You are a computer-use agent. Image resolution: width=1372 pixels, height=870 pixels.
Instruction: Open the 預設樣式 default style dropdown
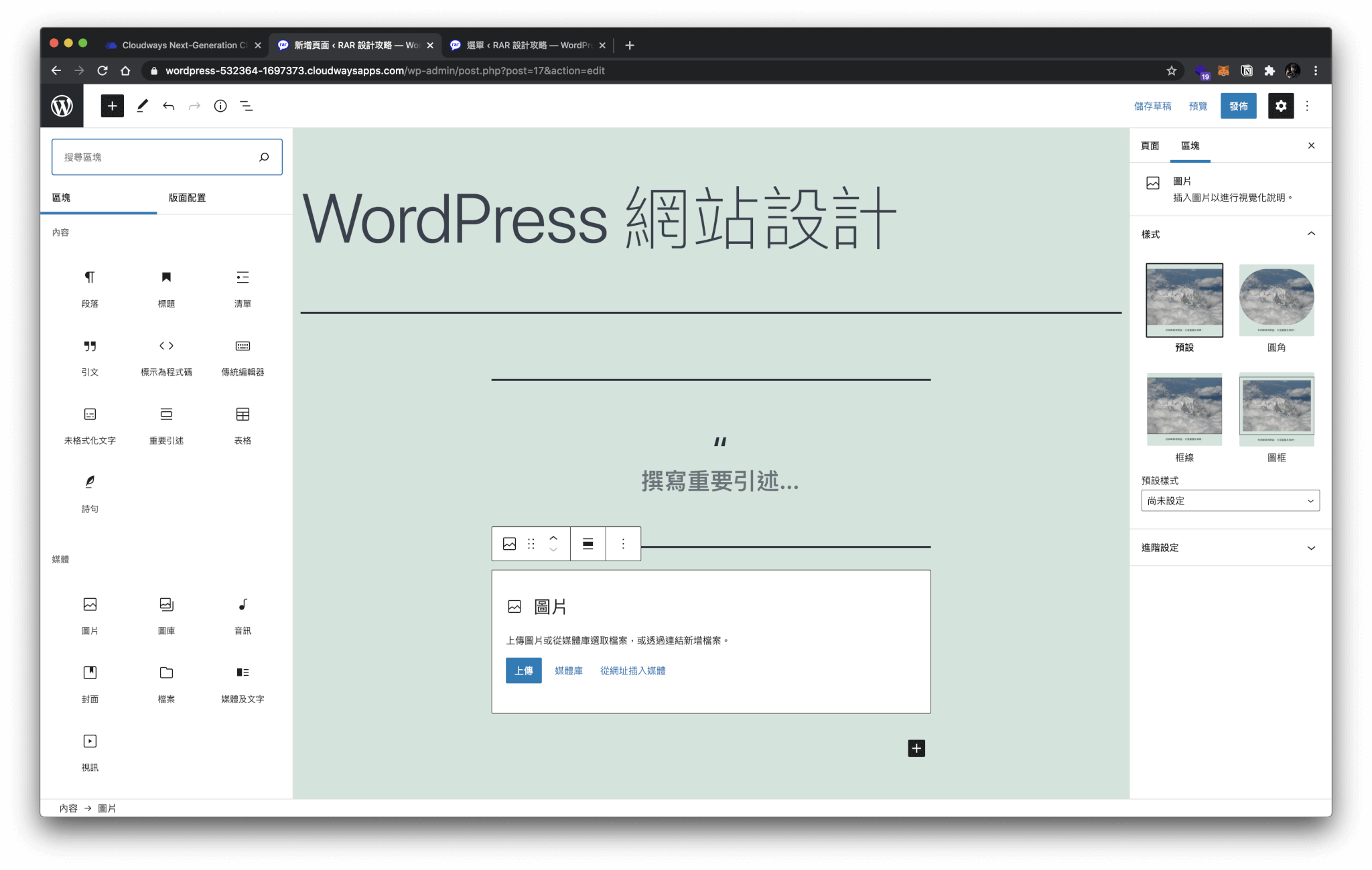click(x=1230, y=501)
